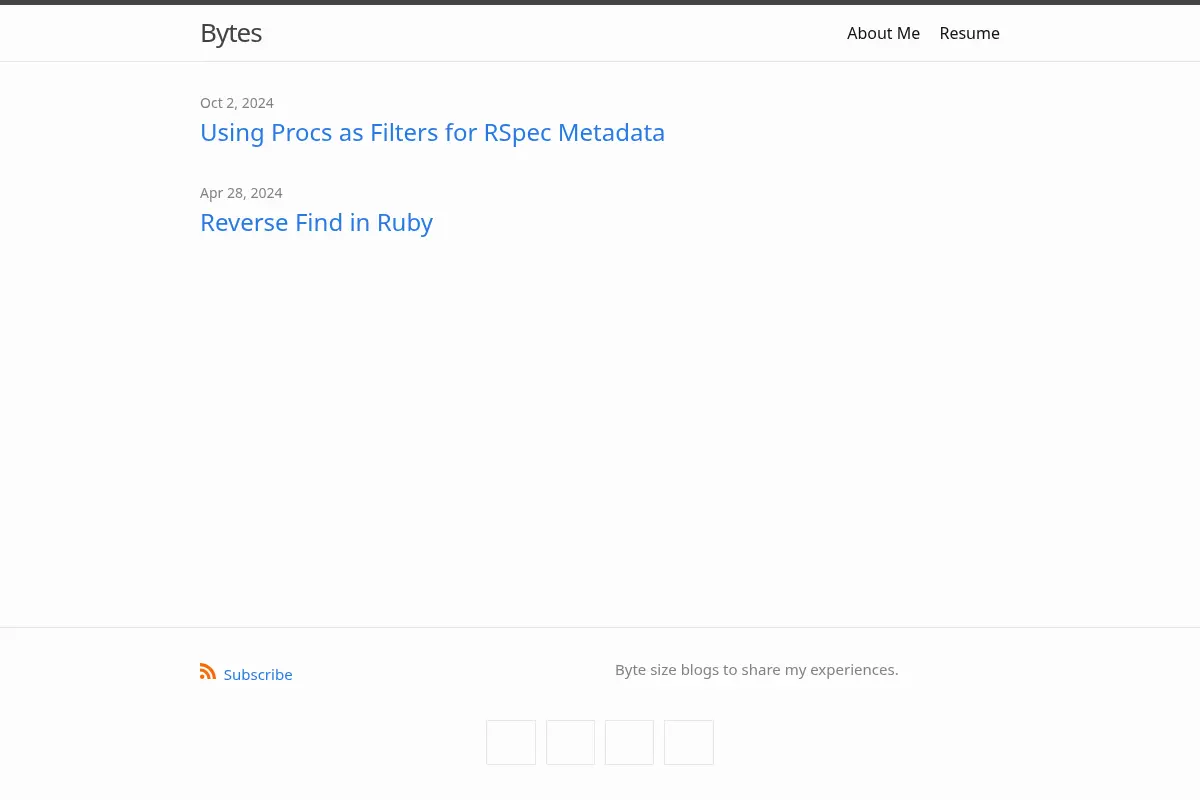The image size is (1200, 800).
Task: Click the Apr 28, 2024 post date
Action: pos(241,193)
